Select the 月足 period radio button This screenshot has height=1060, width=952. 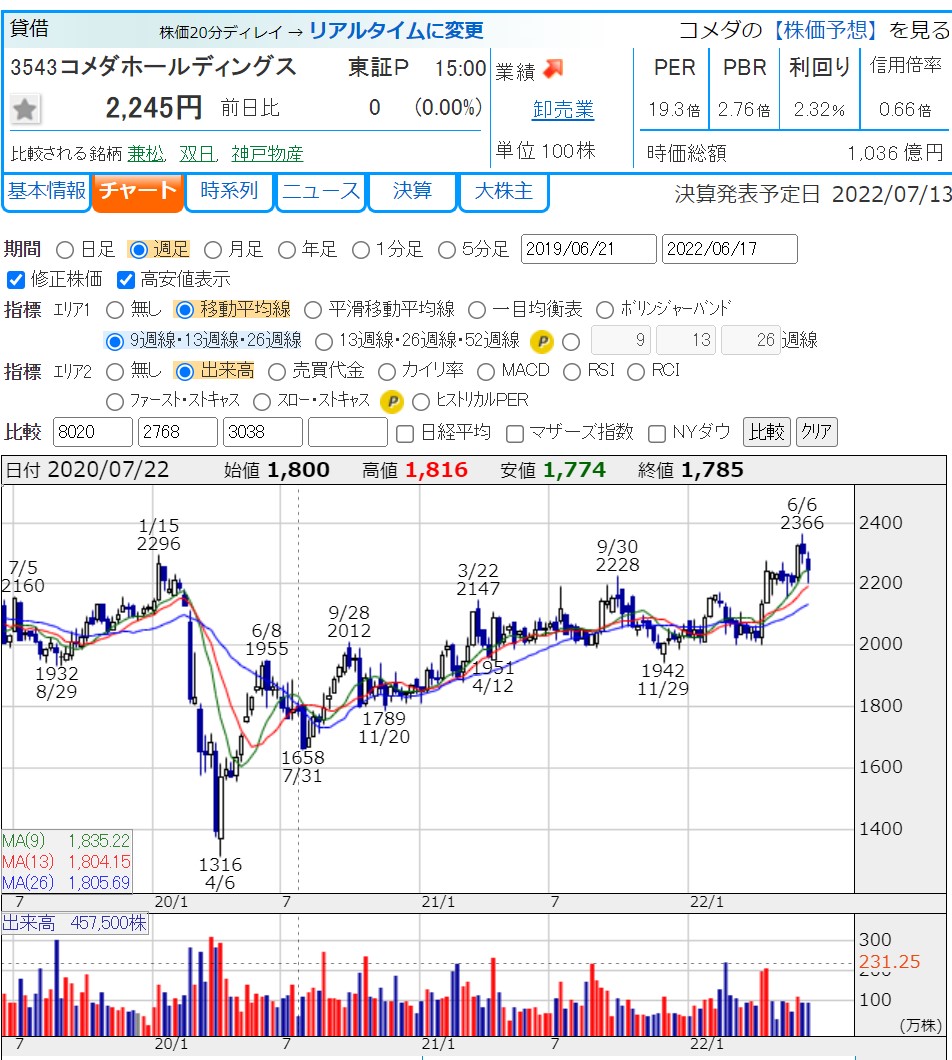pos(213,250)
